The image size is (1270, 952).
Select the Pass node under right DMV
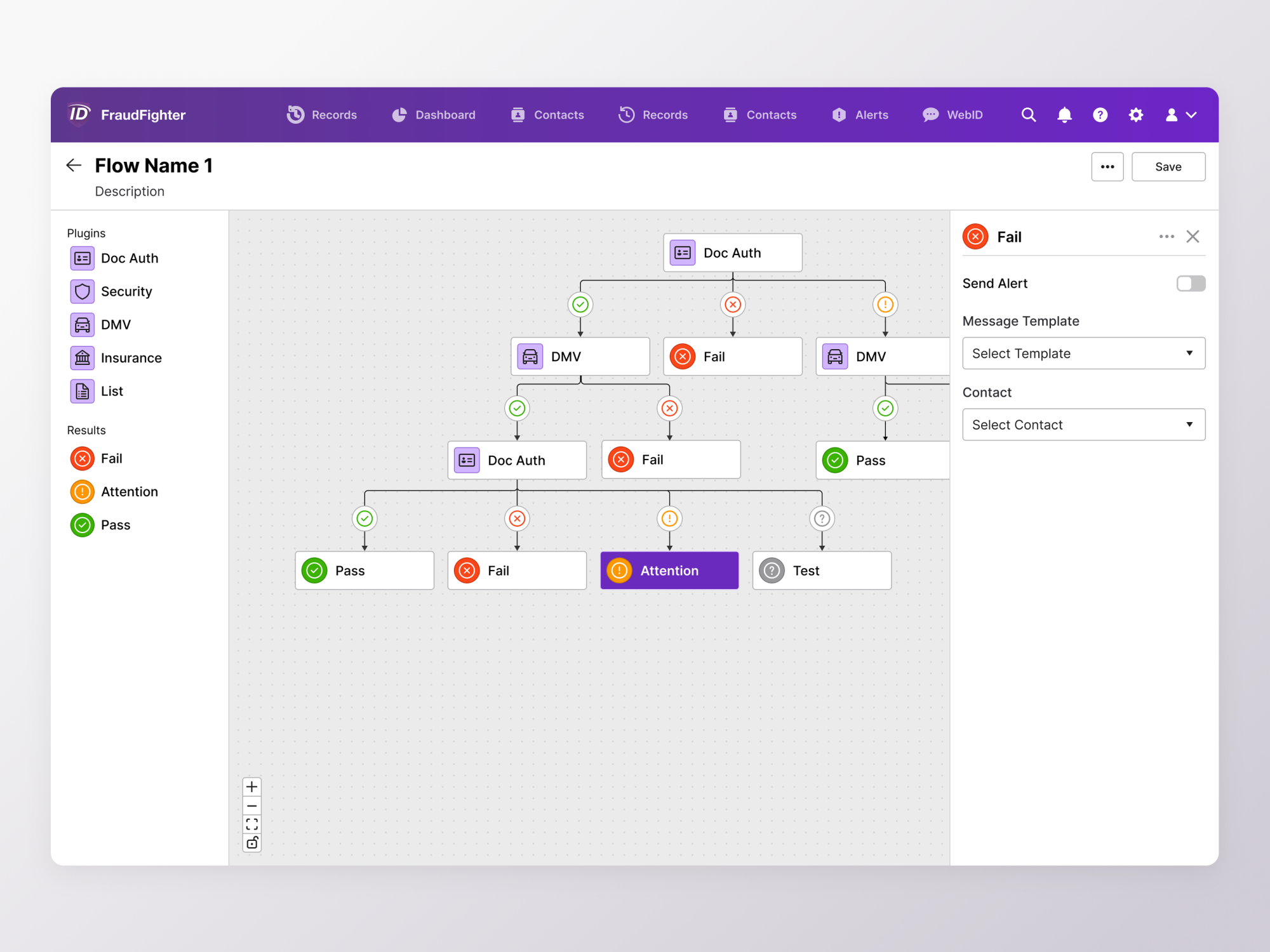pyautogui.click(x=883, y=460)
